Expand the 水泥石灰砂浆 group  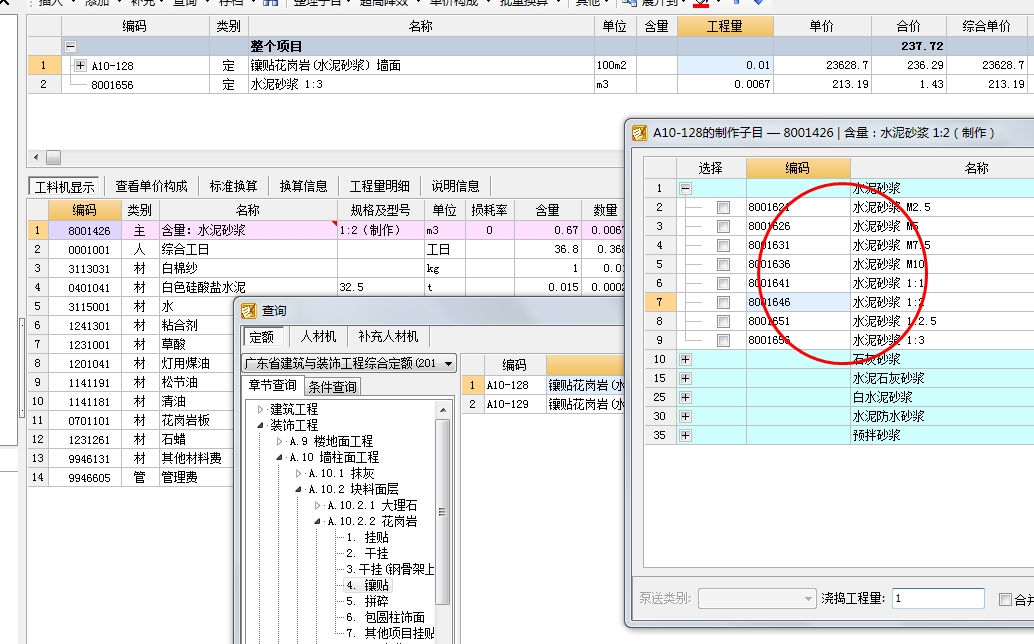686,378
